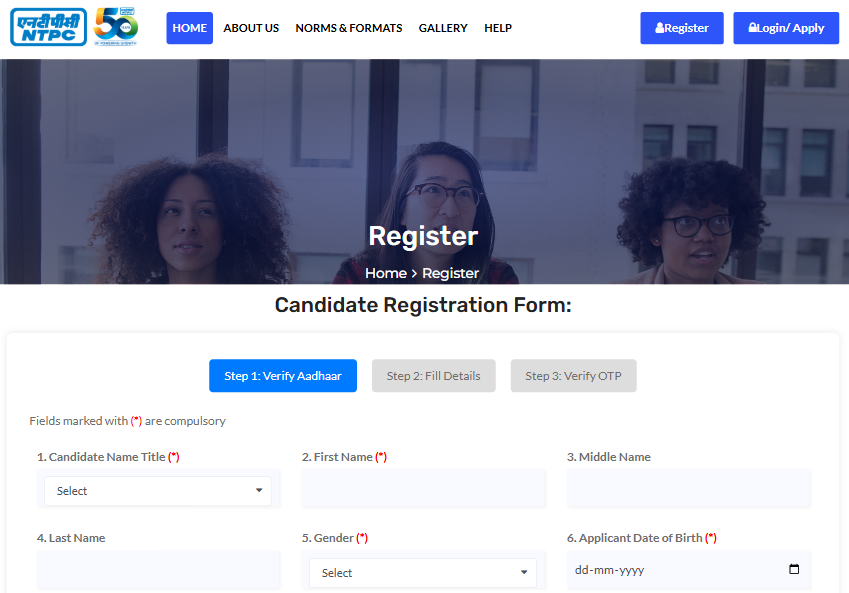Open the NORMS & FORMATS menu

[x=348, y=28]
